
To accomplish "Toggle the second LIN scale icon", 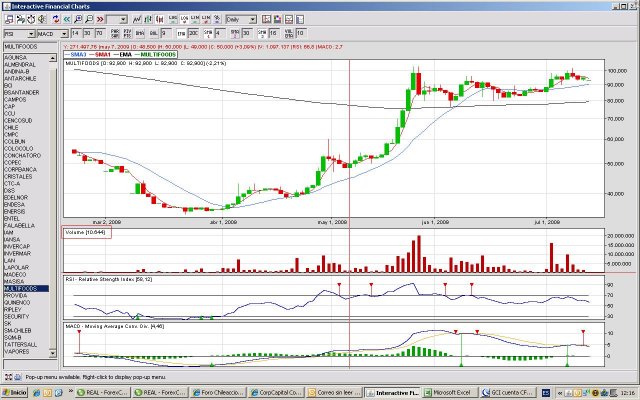I will click(x=206, y=19).
